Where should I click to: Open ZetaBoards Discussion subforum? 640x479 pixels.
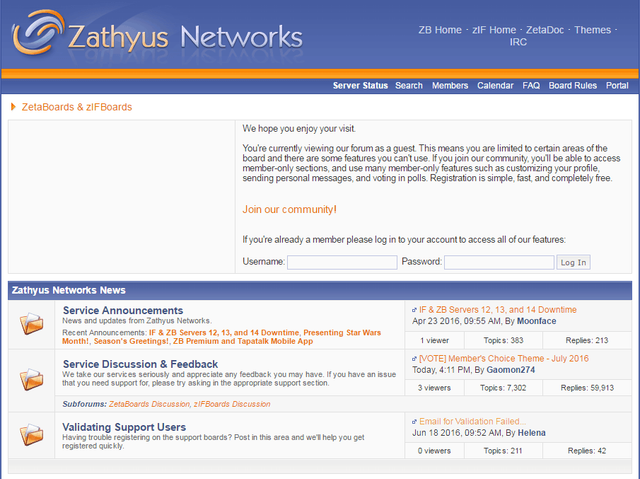point(149,404)
